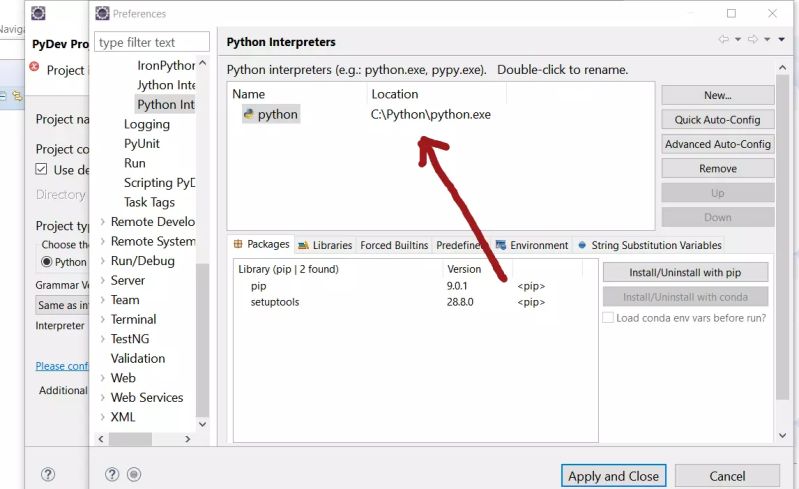Click the restore defaults round icon beside help
The height and width of the screenshot is (489, 799).
pyautogui.click(x=134, y=474)
